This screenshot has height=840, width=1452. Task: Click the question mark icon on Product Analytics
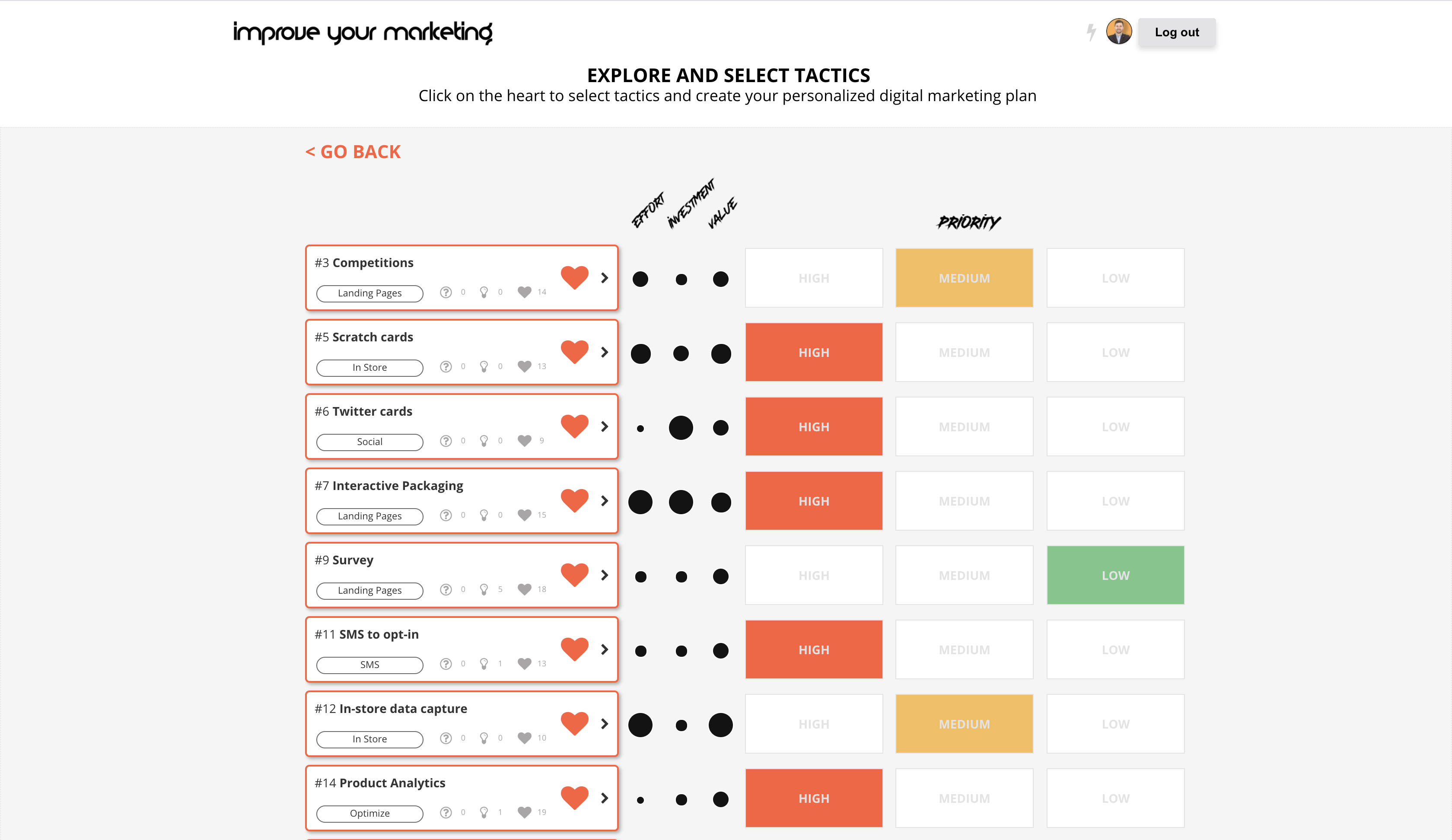pos(446,812)
